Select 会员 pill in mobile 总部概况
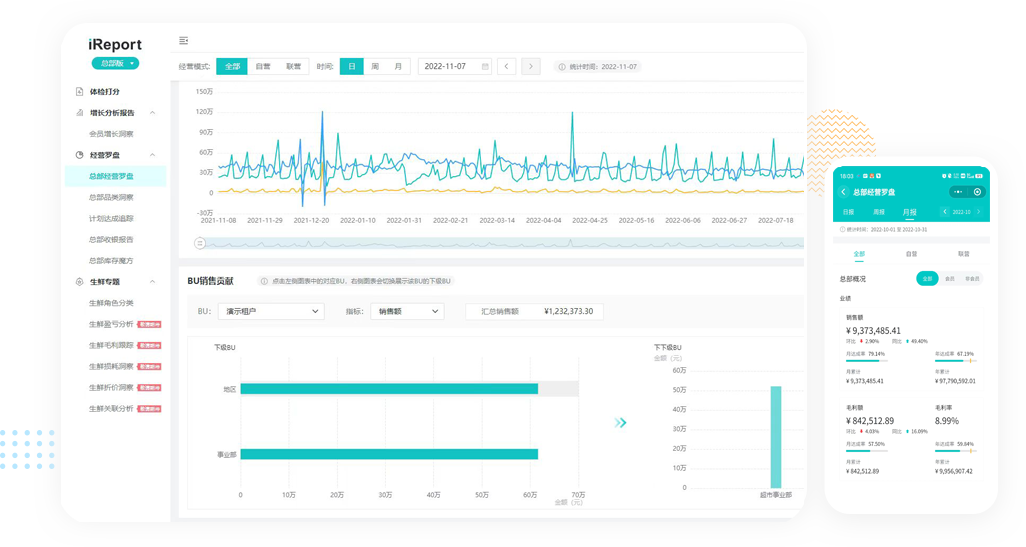This screenshot has width=1026, height=547. tap(949, 279)
